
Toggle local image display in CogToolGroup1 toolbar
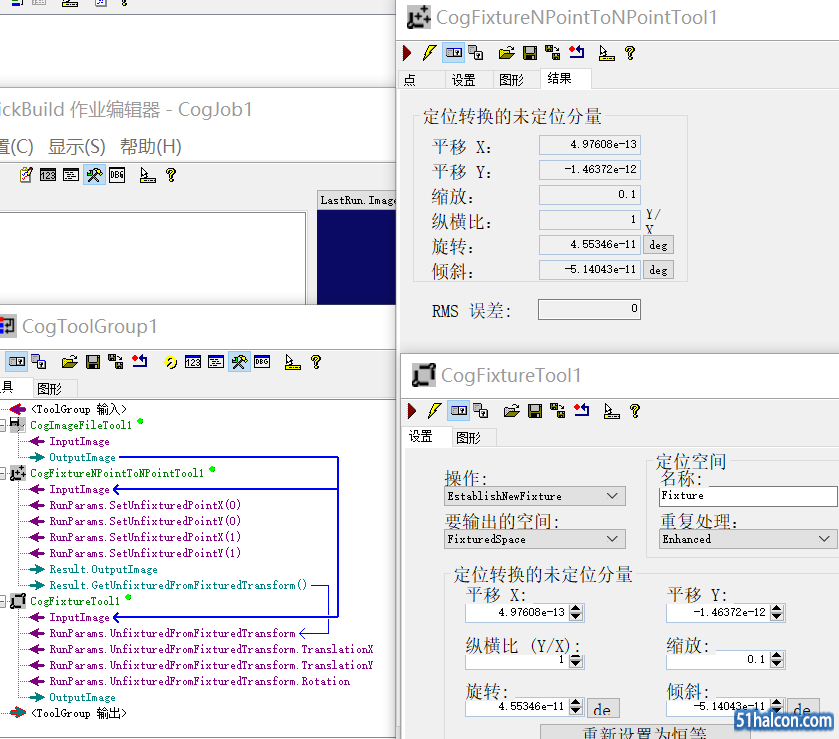(x=17, y=362)
